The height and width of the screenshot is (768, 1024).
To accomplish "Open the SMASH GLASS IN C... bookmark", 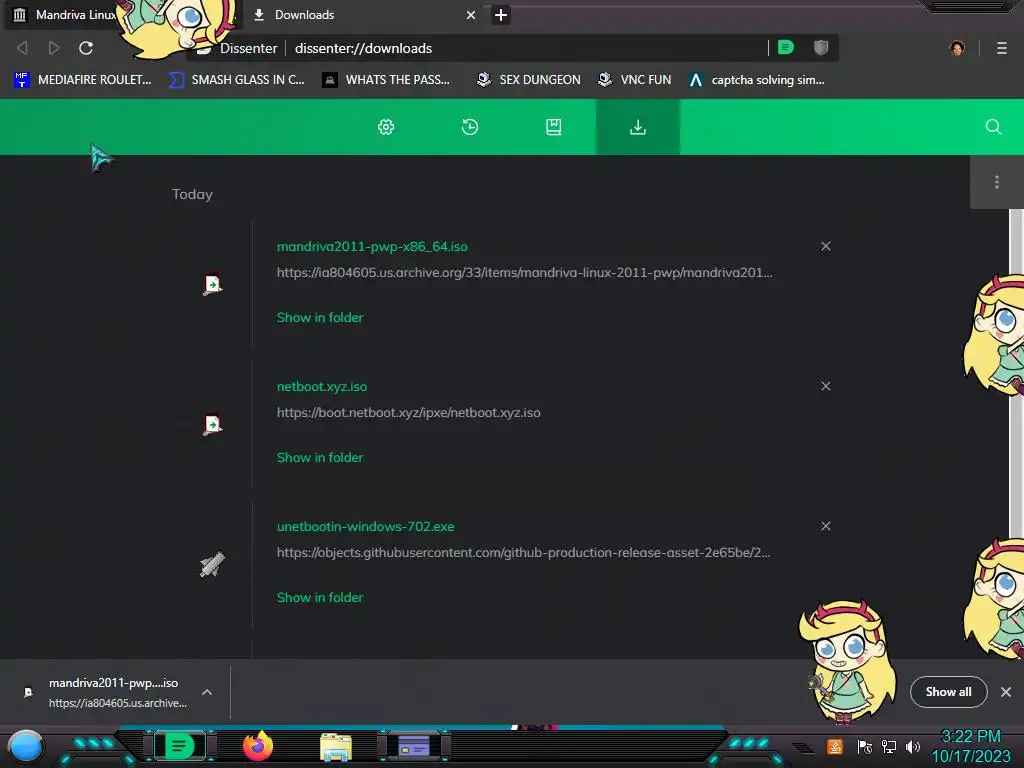I will pos(237,80).
